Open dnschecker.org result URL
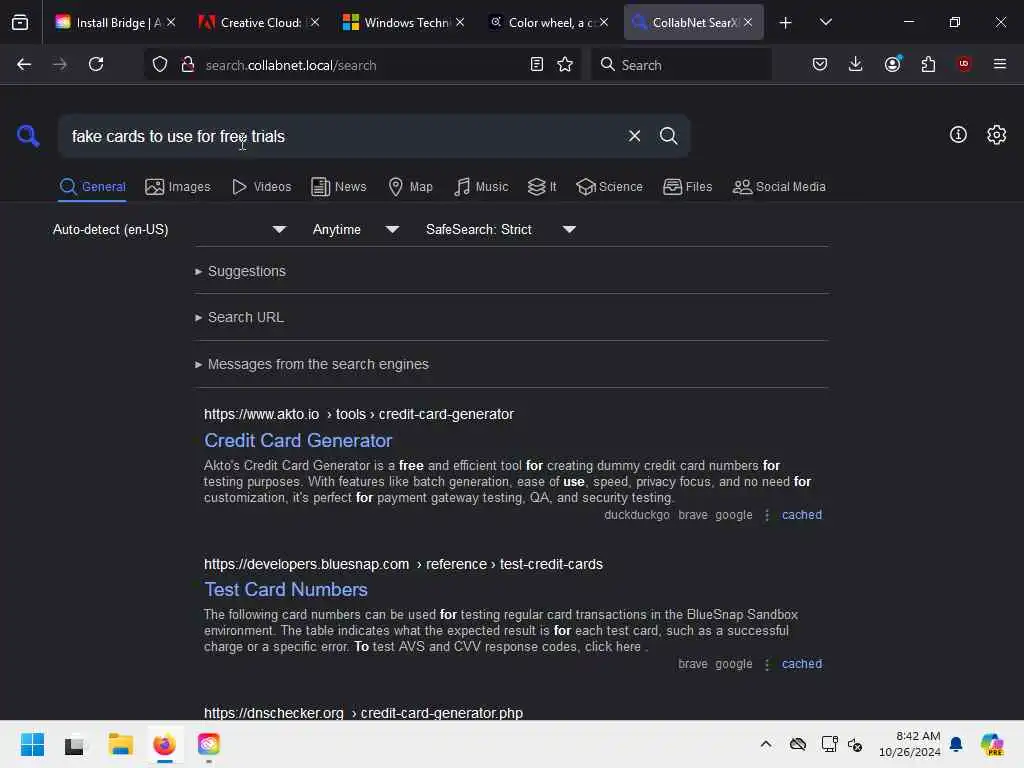 363,712
